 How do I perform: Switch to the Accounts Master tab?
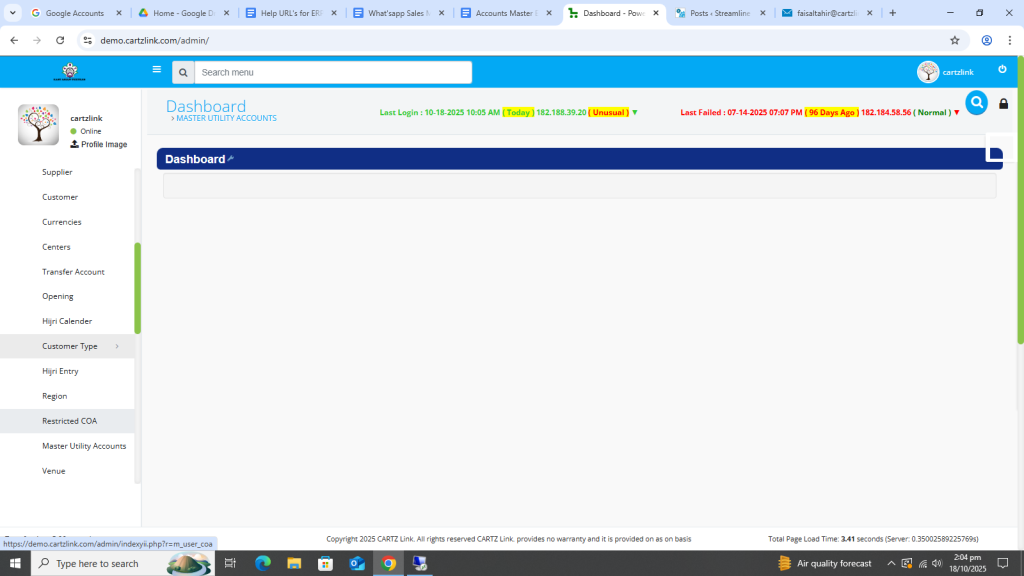tap(507, 13)
